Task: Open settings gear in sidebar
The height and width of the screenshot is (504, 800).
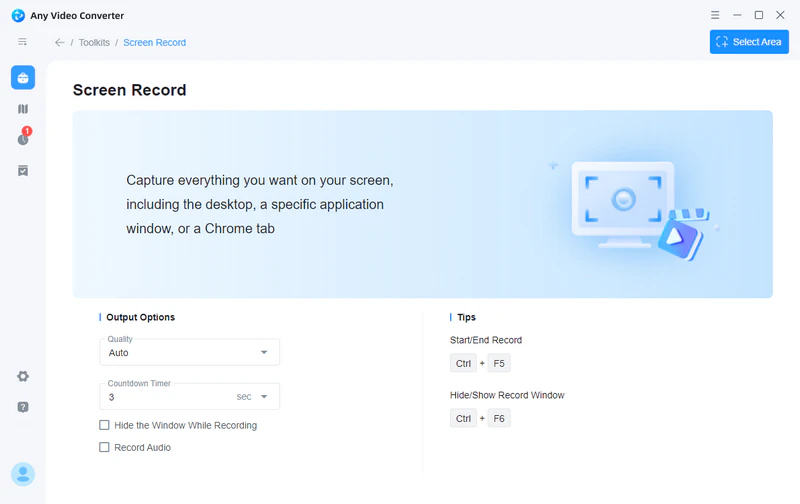Action: [23, 376]
